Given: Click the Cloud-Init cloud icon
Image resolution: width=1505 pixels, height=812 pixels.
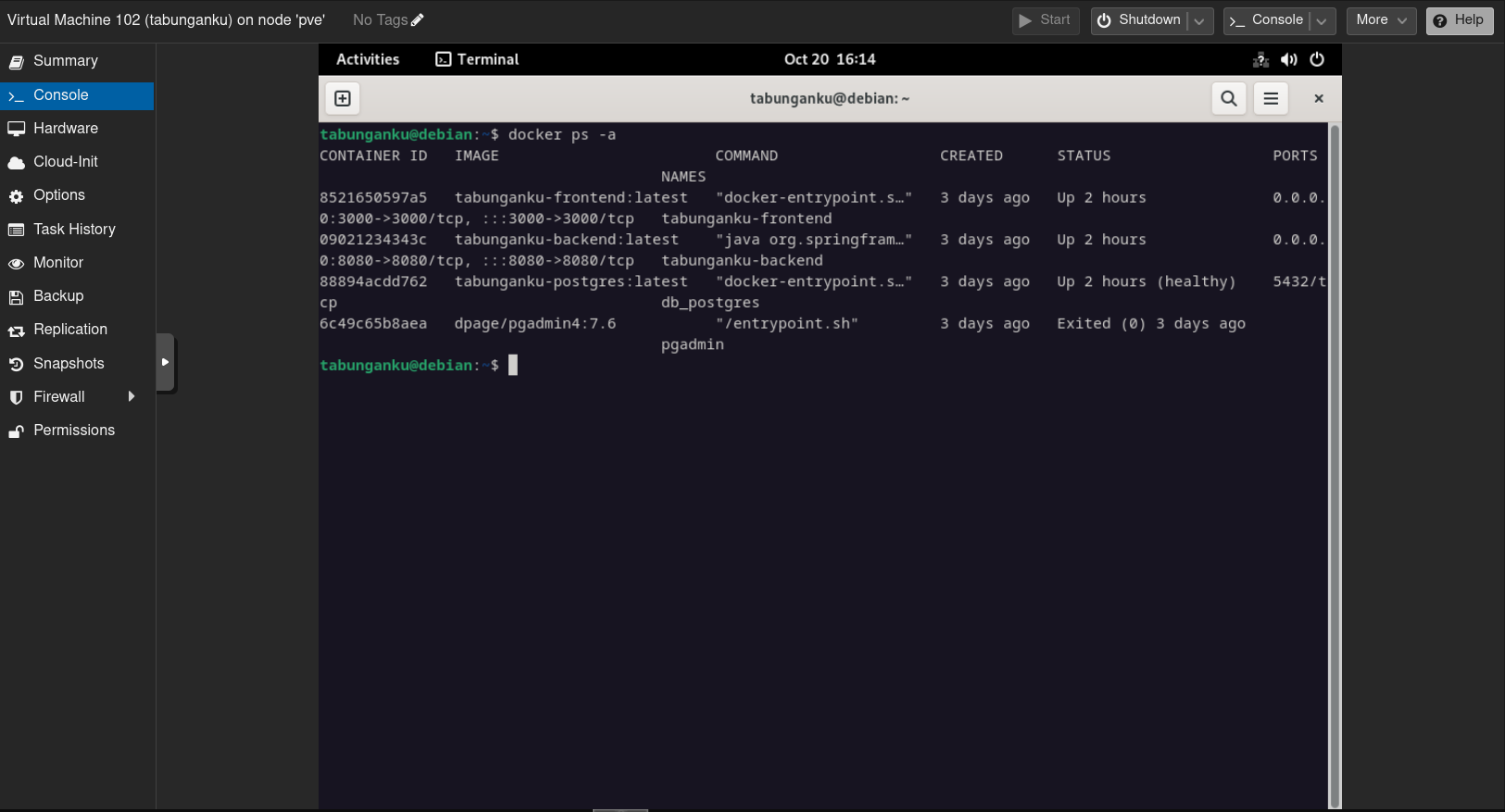Looking at the screenshot, I should click(x=16, y=163).
